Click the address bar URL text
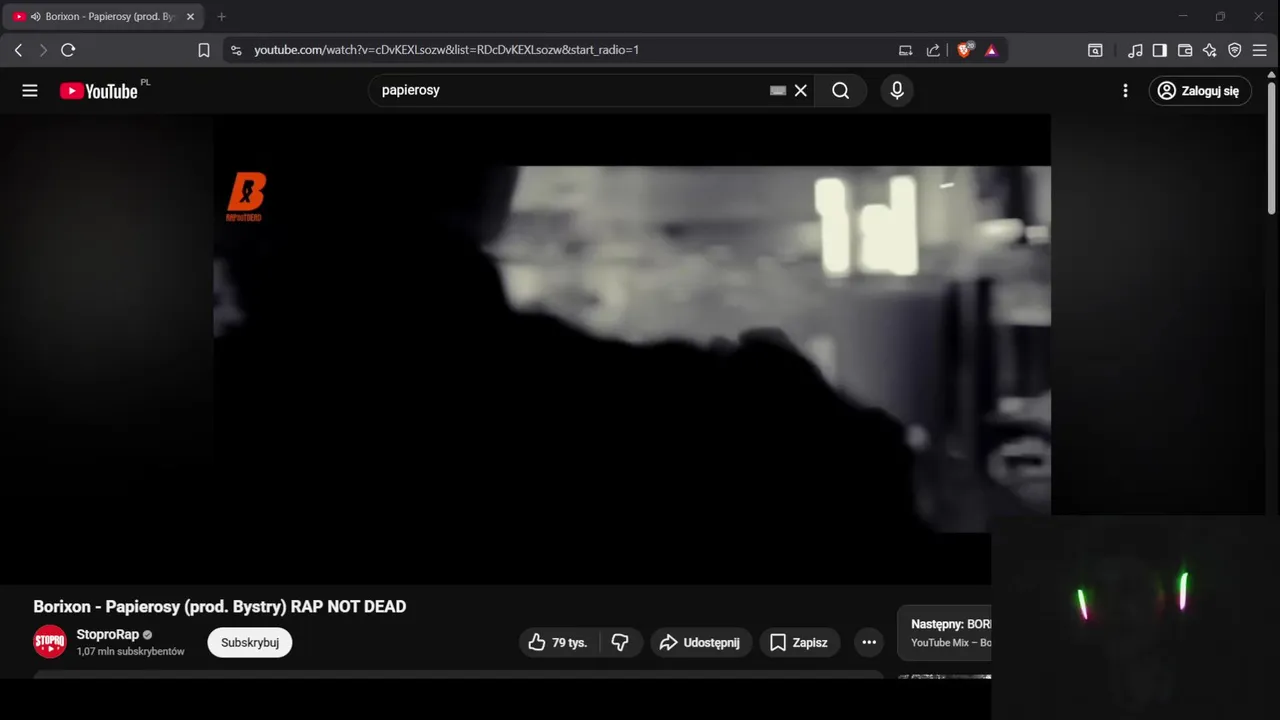 point(446,50)
